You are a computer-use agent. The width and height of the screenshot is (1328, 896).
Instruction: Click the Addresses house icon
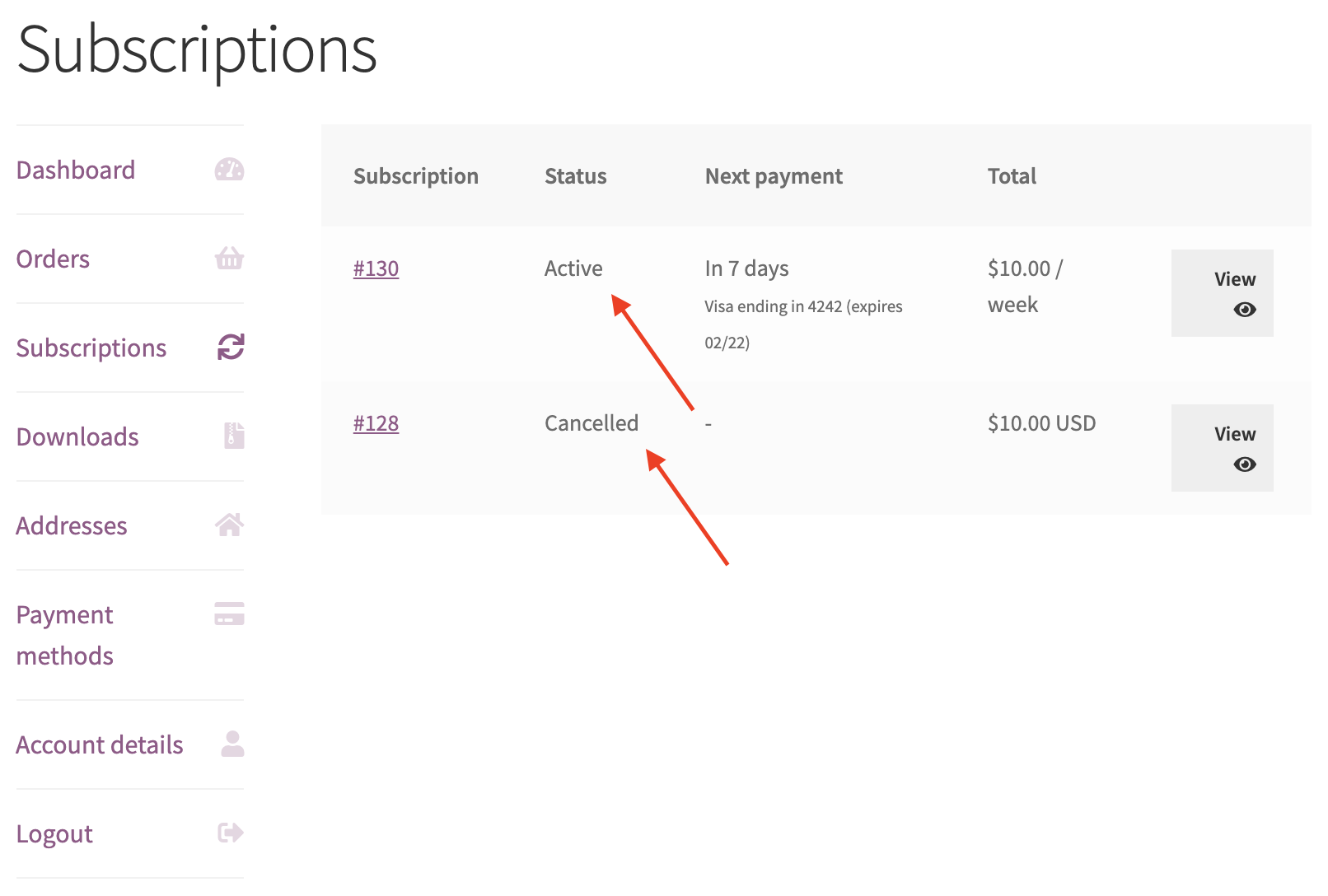click(x=229, y=525)
